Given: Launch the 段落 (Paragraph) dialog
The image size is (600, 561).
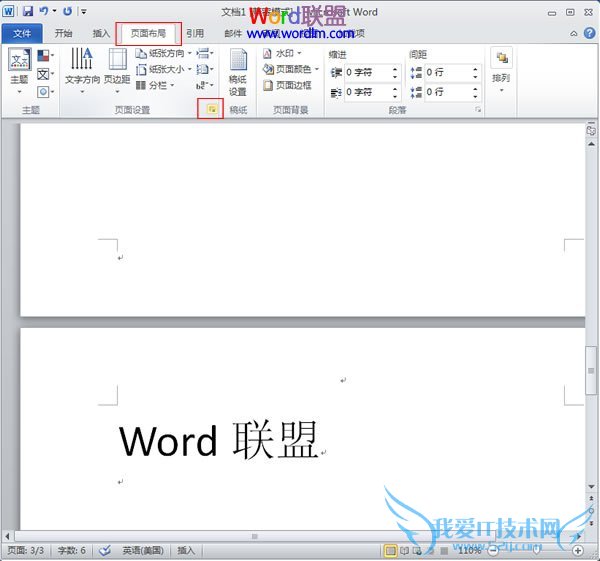Looking at the screenshot, I should click(x=478, y=110).
